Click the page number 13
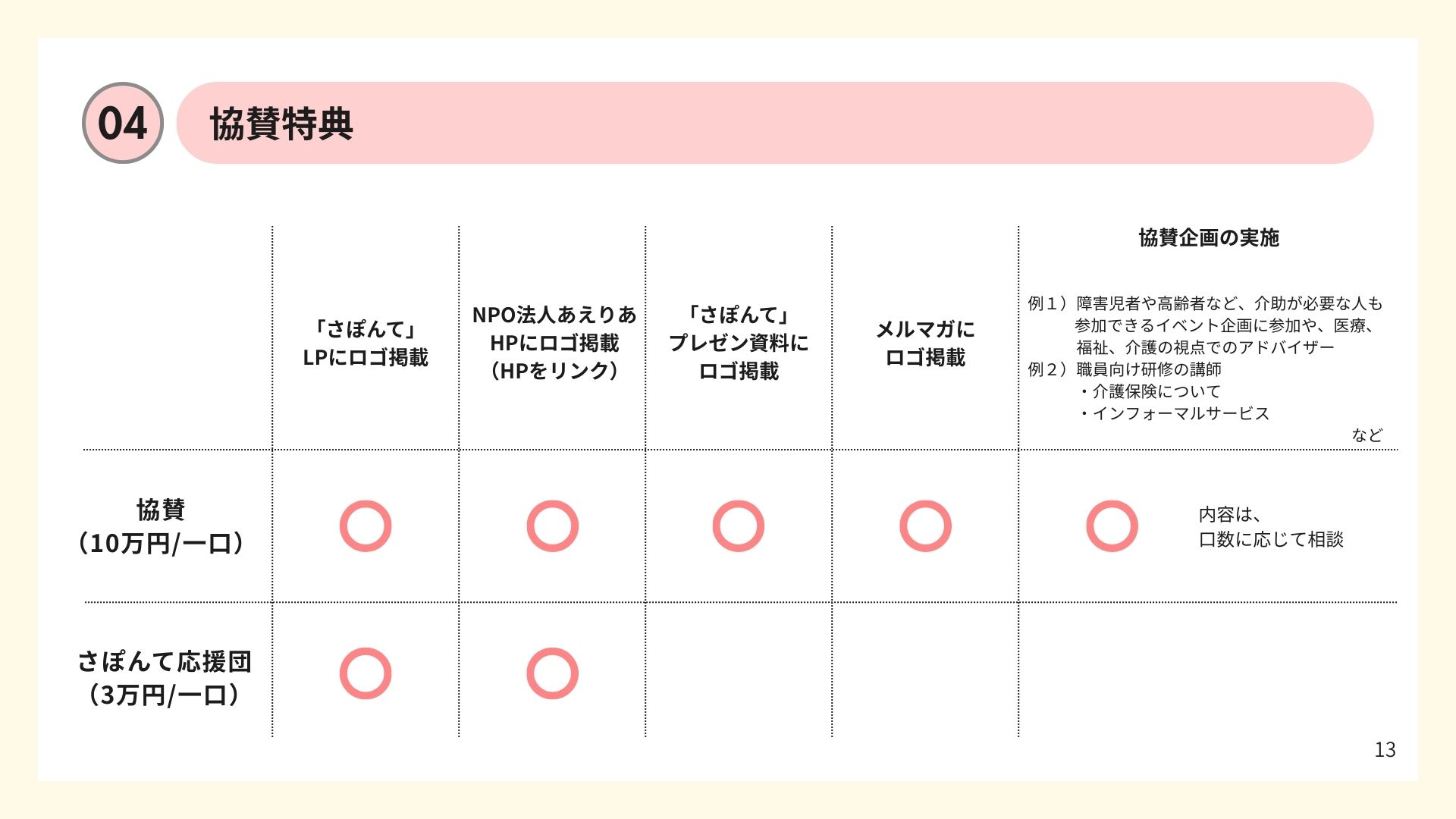Image resolution: width=1456 pixels, height=819 pixels. 1385,750
